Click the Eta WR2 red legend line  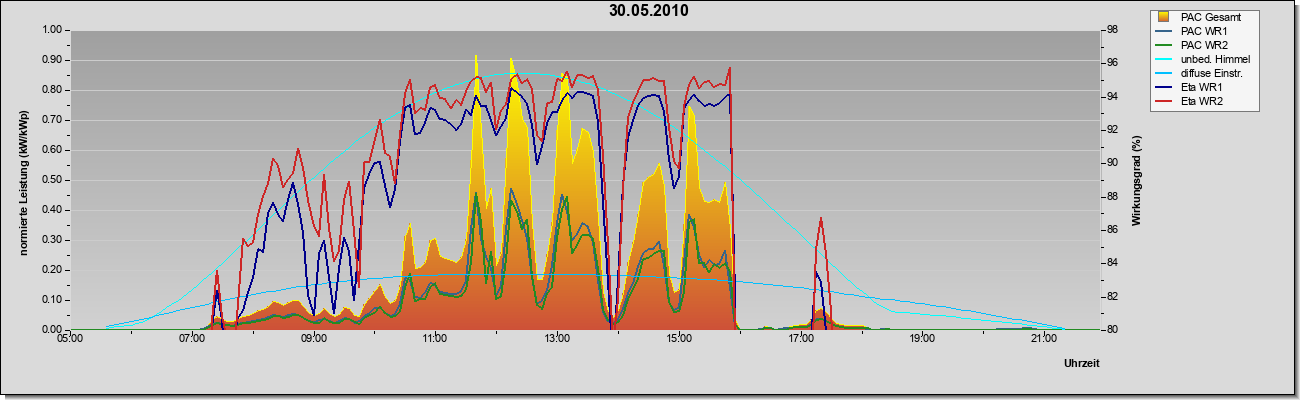[1164, 101]
